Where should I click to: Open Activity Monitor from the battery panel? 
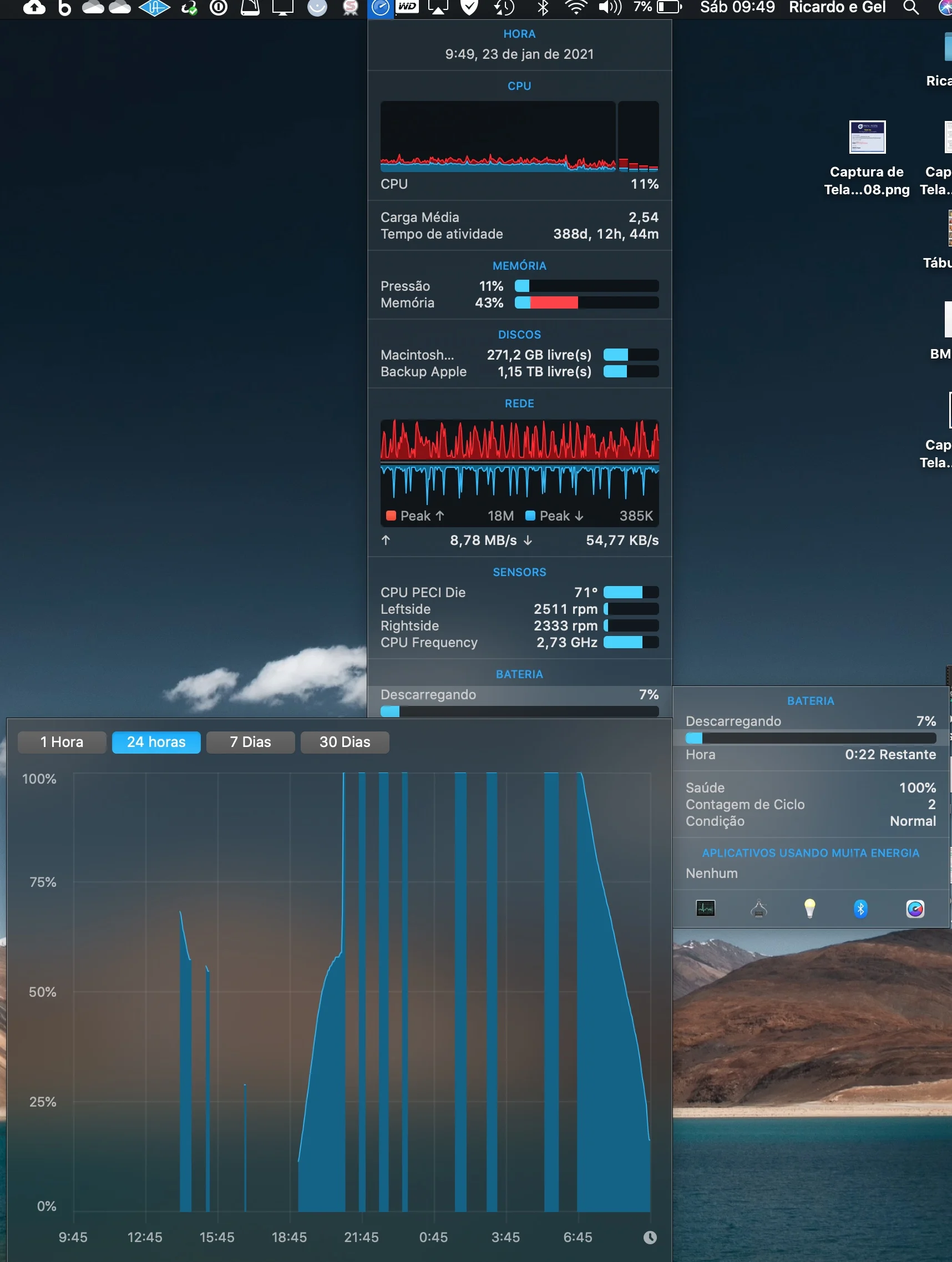[x=705, y=908]
